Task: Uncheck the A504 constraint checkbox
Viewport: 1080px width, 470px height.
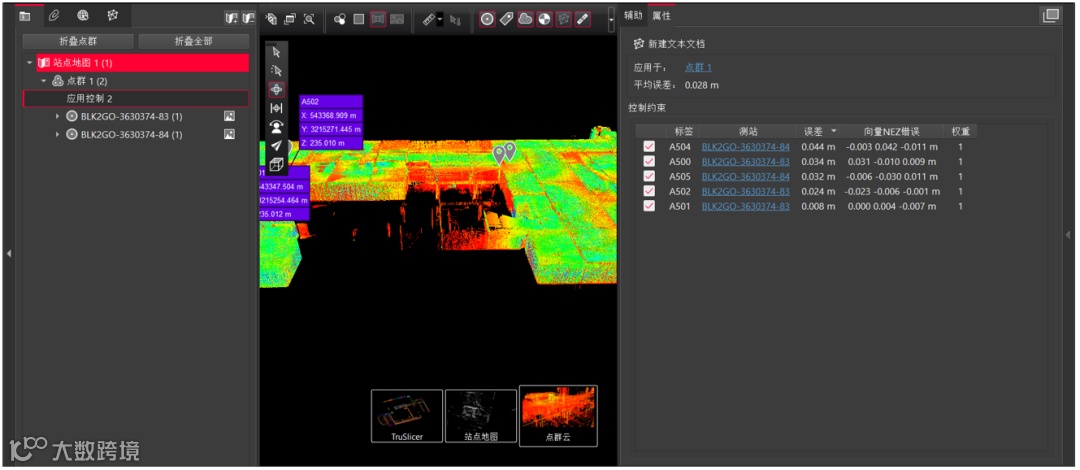Action: 649,147
